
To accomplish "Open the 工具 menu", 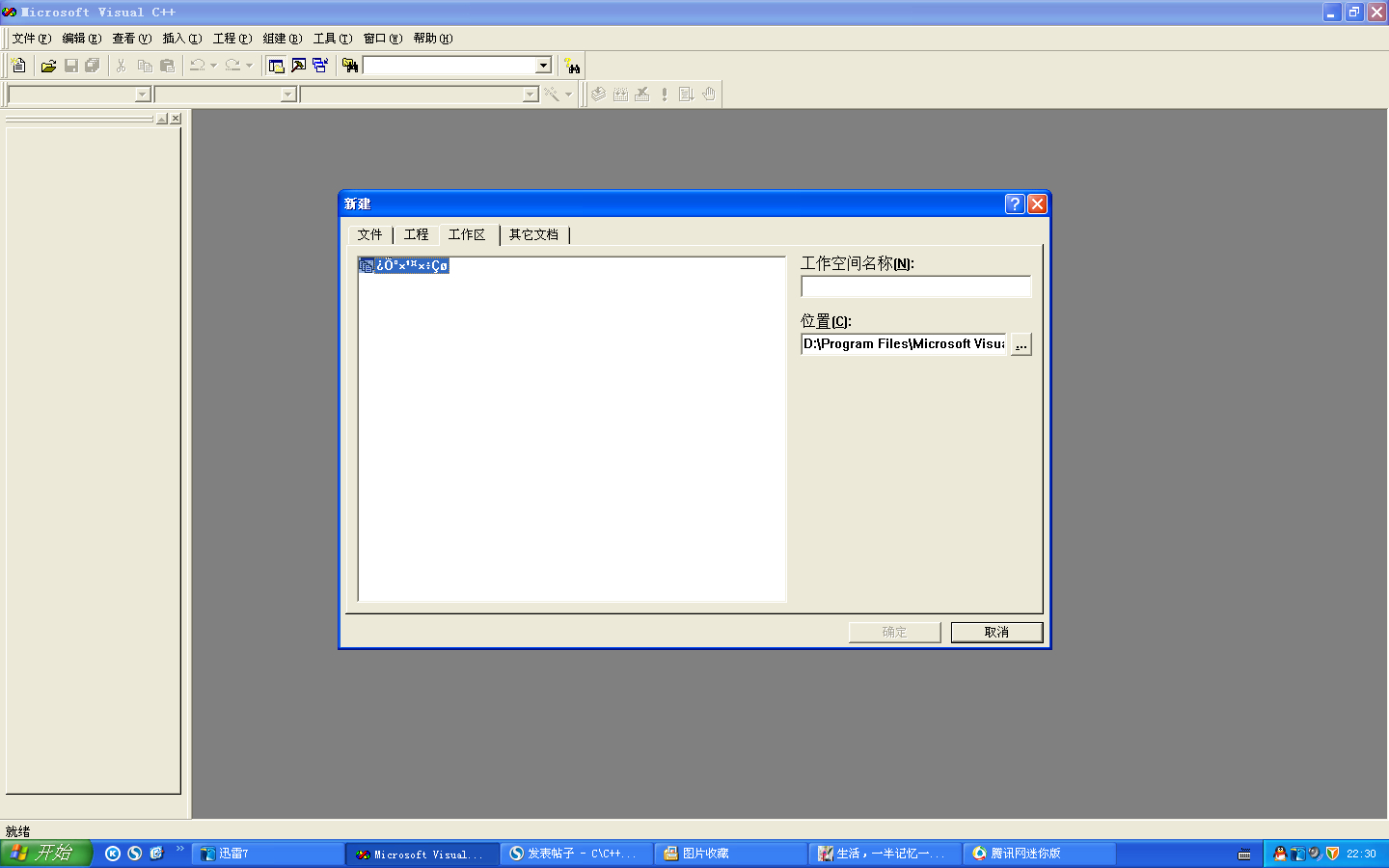I will click(333, 39).
